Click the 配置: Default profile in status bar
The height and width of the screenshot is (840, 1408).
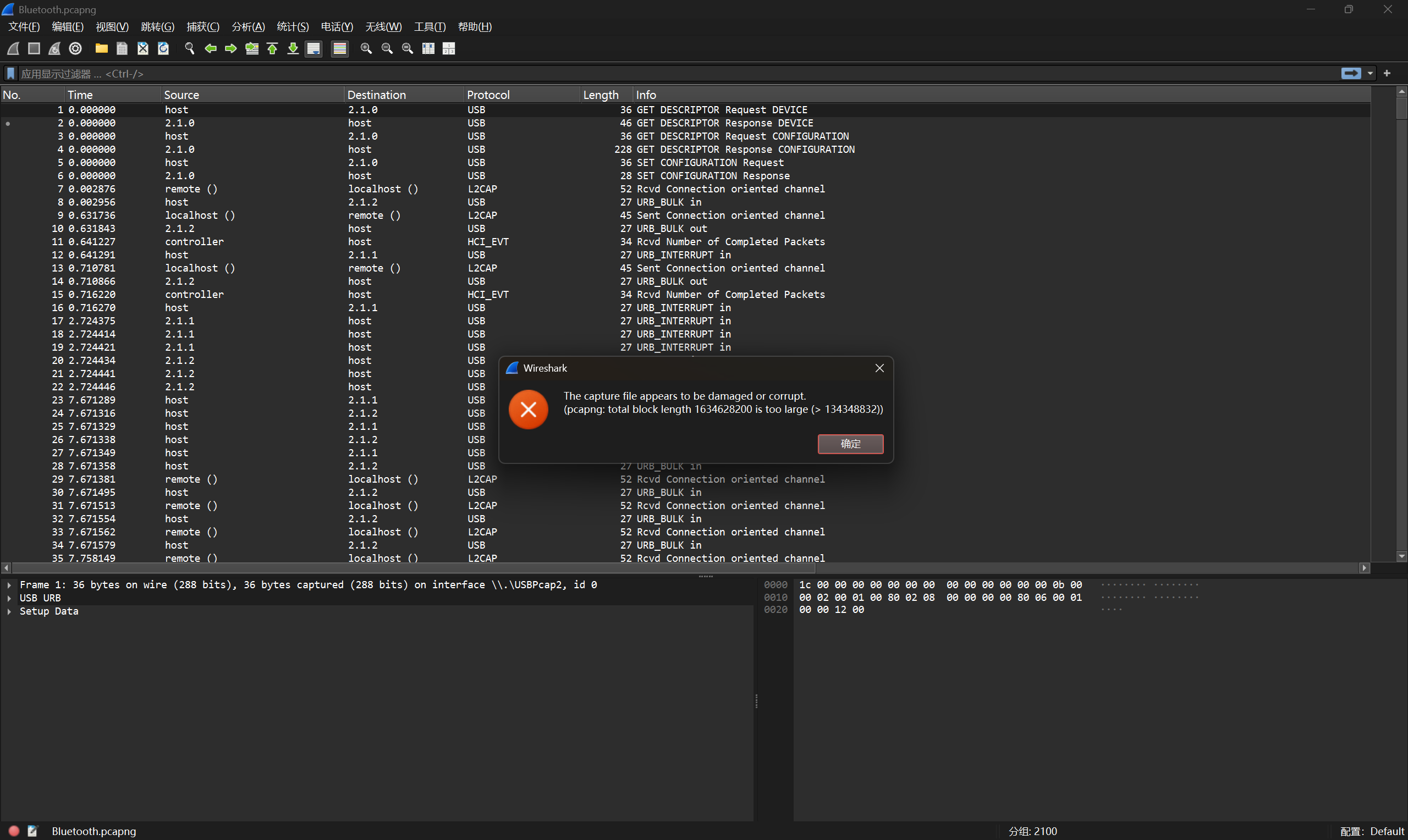pyautogui.click(x=1372, y=831)
